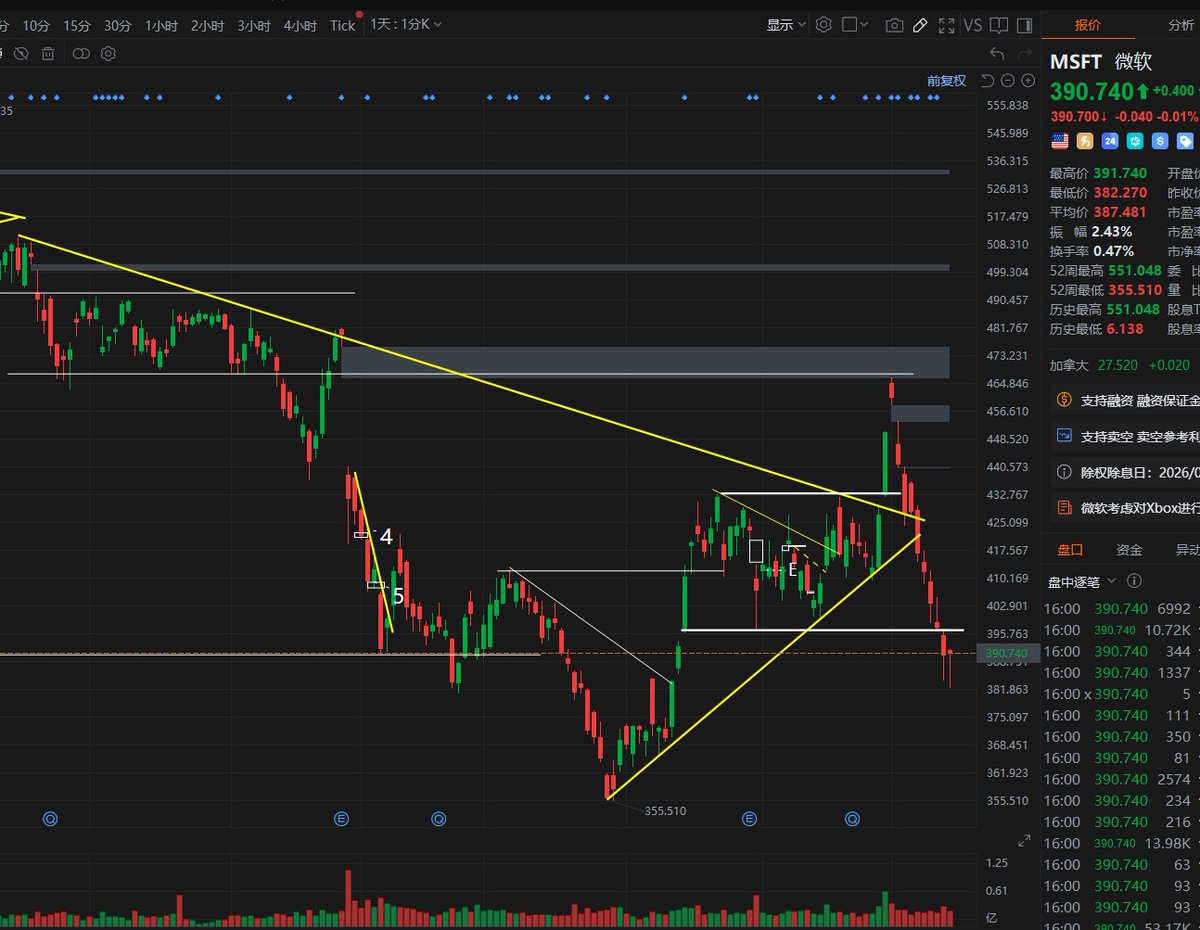The height and width of the screenshot is (930, 1200).
Task: Enter fullscreen chart mode
Action: click(x=945, y=25)
